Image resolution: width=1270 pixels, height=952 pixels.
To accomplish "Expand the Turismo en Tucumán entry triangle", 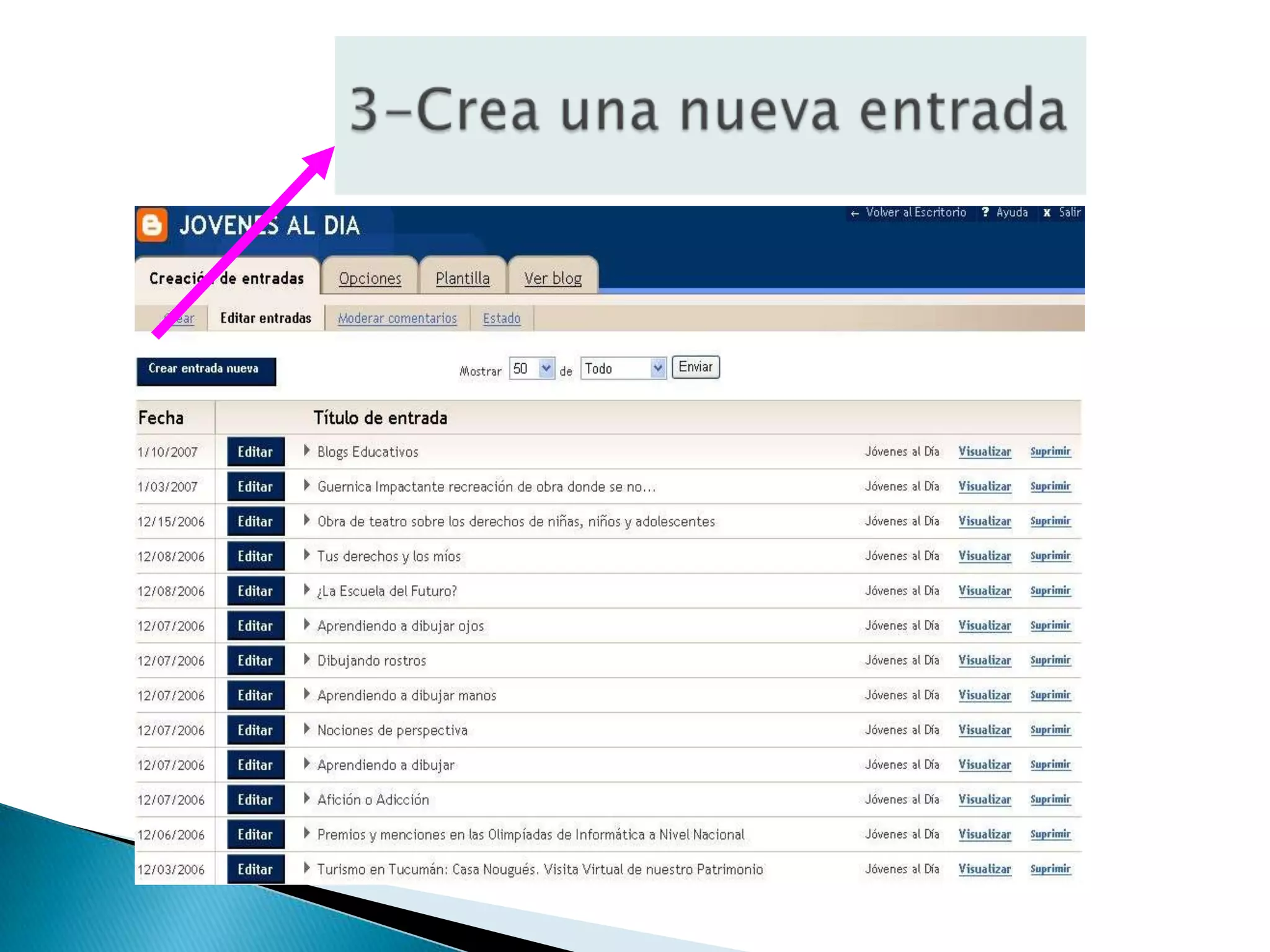I will coord(306,868).
